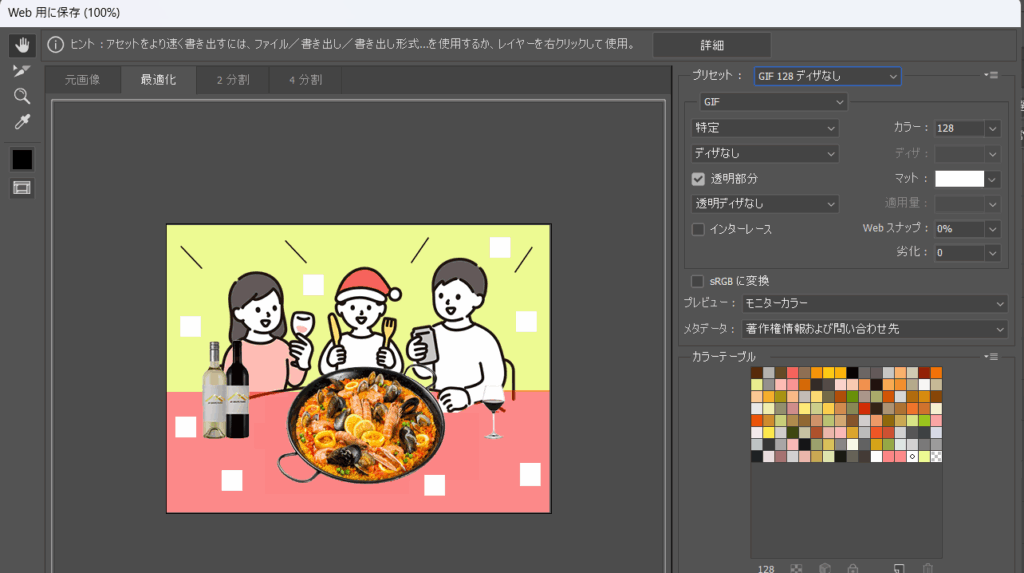Image resolution: width=1024 pixels, height=573 pixels.
Task: Open the GIF file format dropdown
Action: (773, 102)
